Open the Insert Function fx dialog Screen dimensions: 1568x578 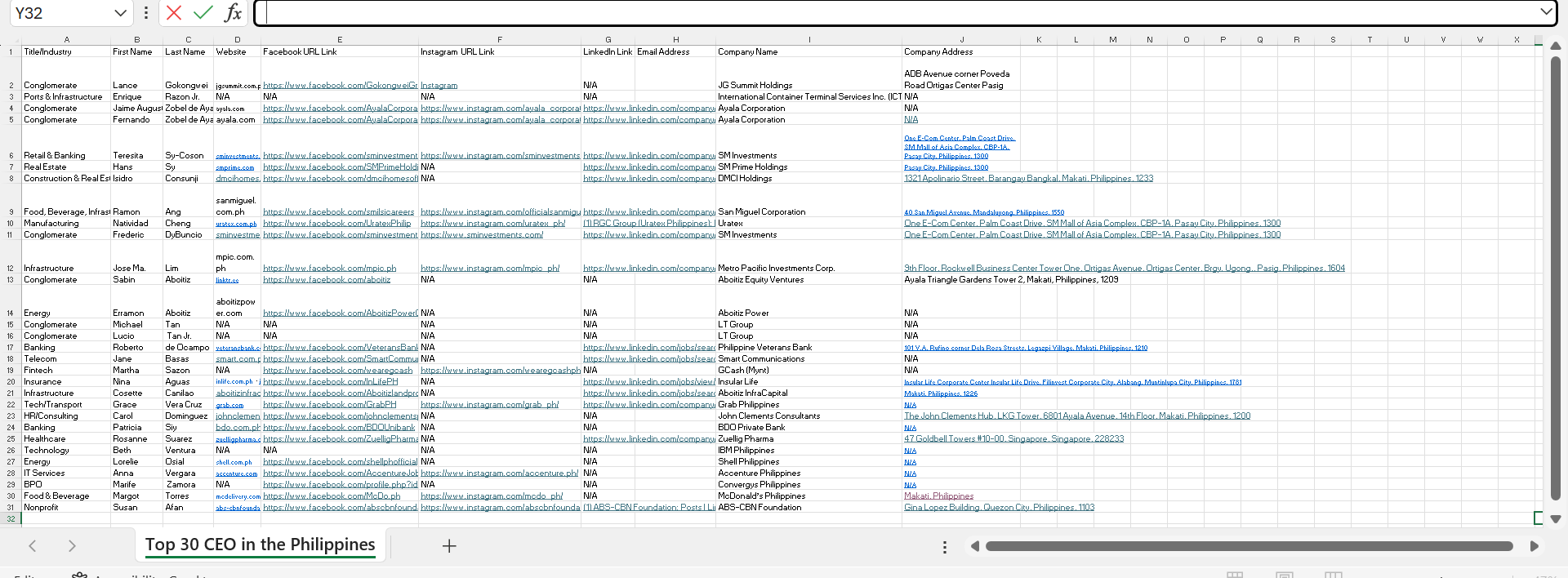(x=233, y=12)
